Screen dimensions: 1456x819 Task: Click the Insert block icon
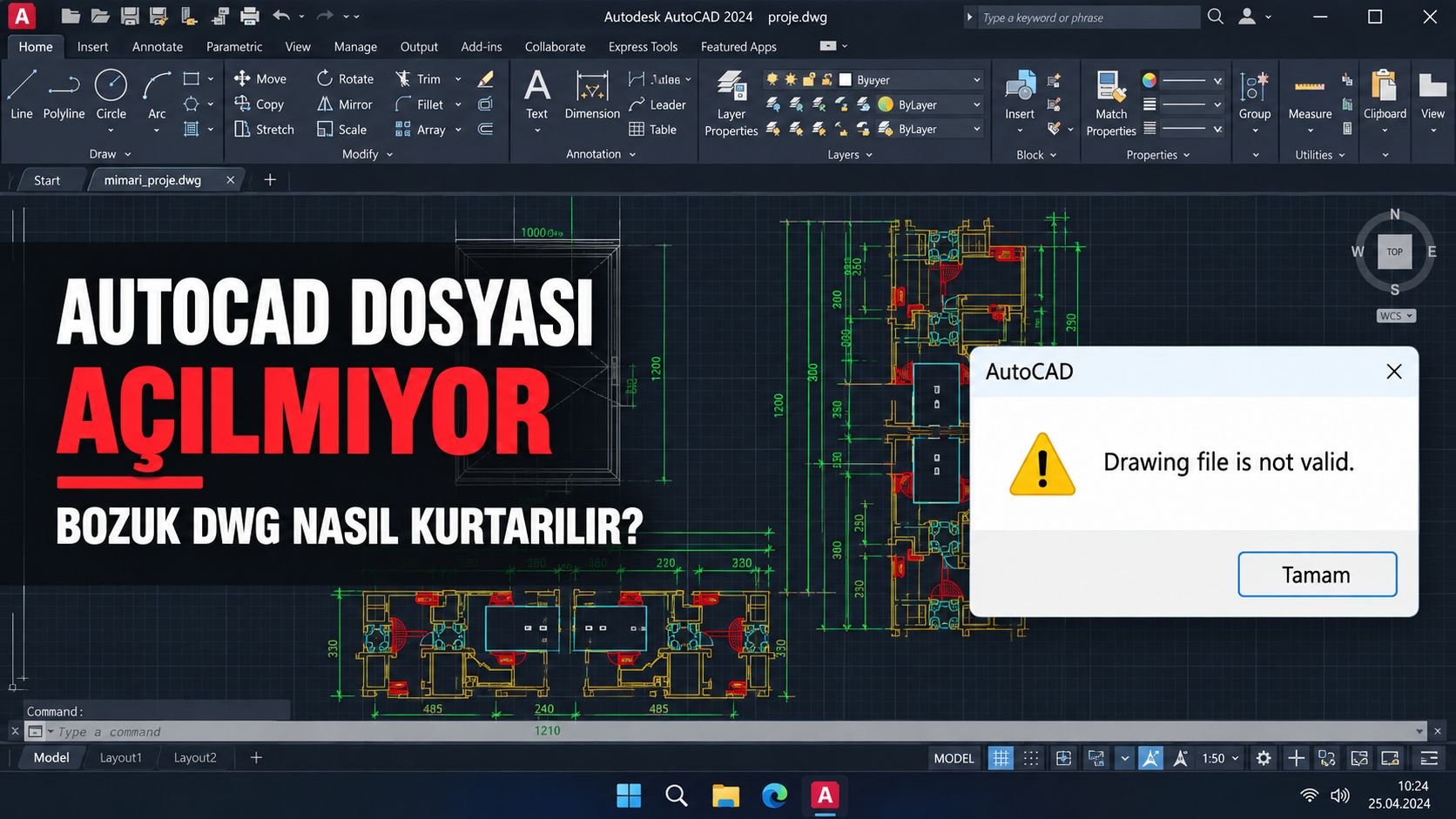(x=1020, y=94)
